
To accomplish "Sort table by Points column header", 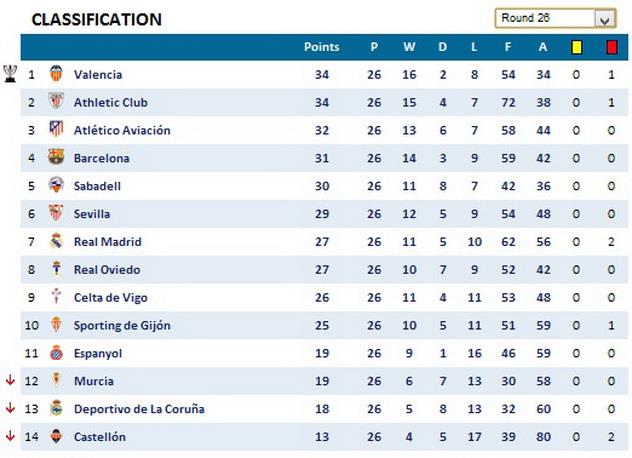I will point(322,47).
